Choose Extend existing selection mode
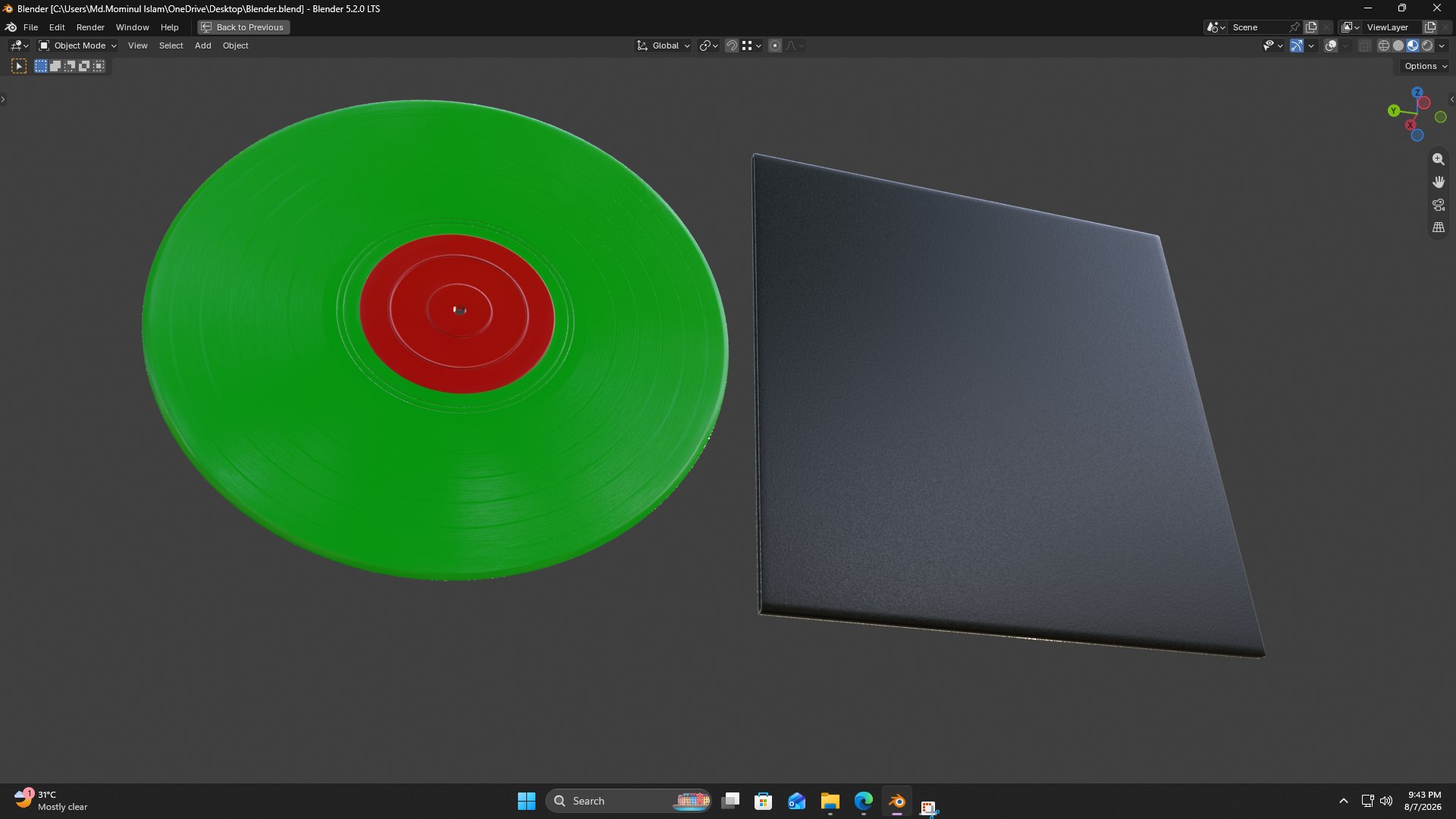 click(x=55, y=66)
